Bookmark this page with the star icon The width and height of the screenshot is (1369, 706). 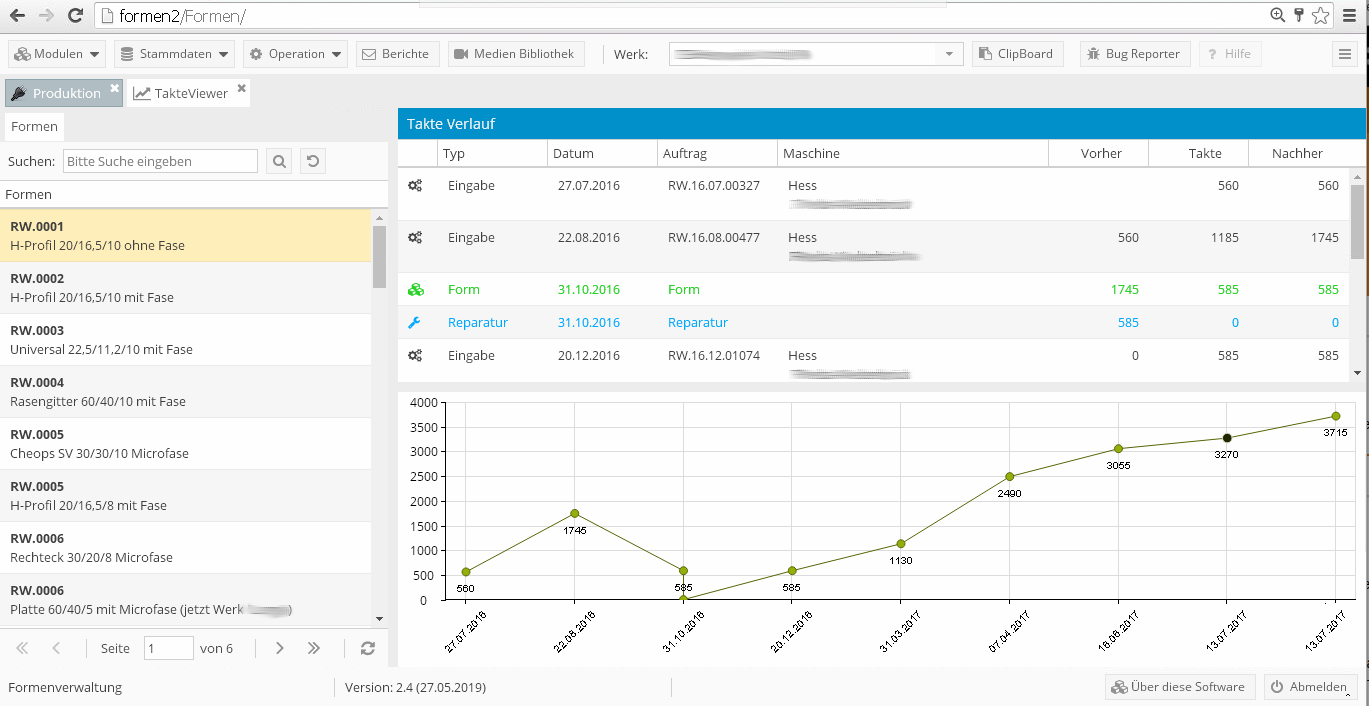tap(1321, 15)
